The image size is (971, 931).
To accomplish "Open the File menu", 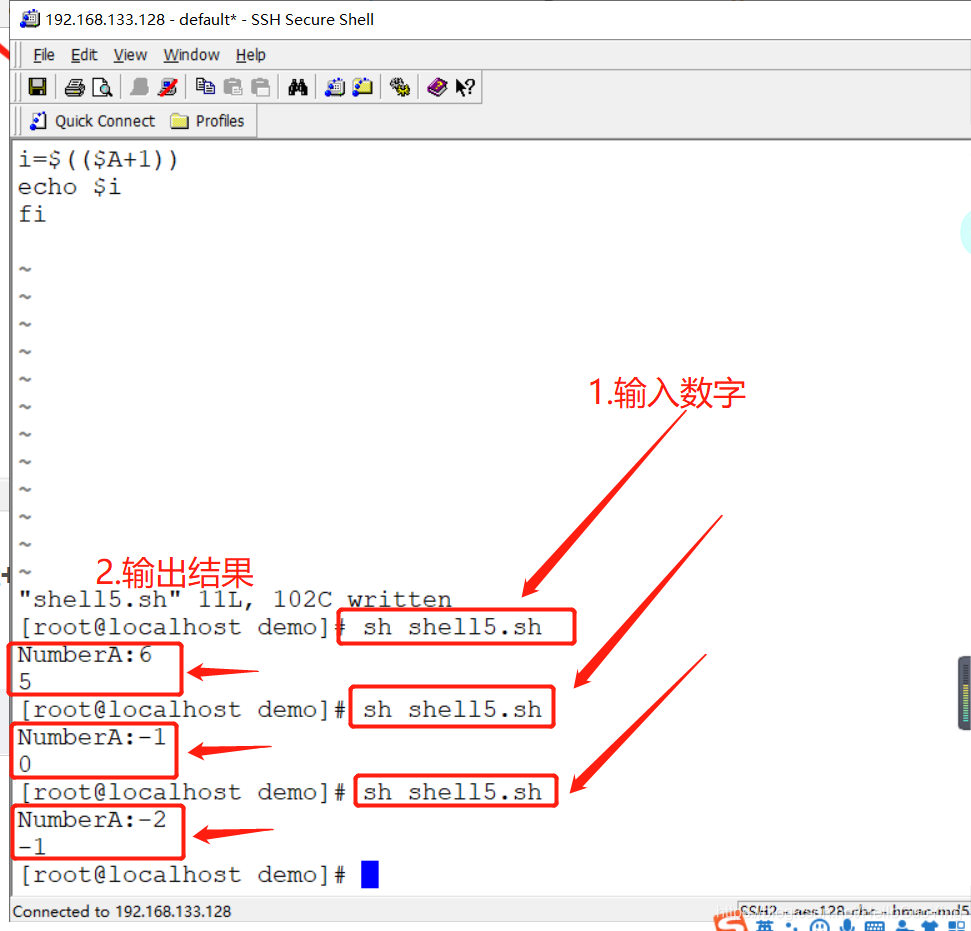I will coord(43,55).
